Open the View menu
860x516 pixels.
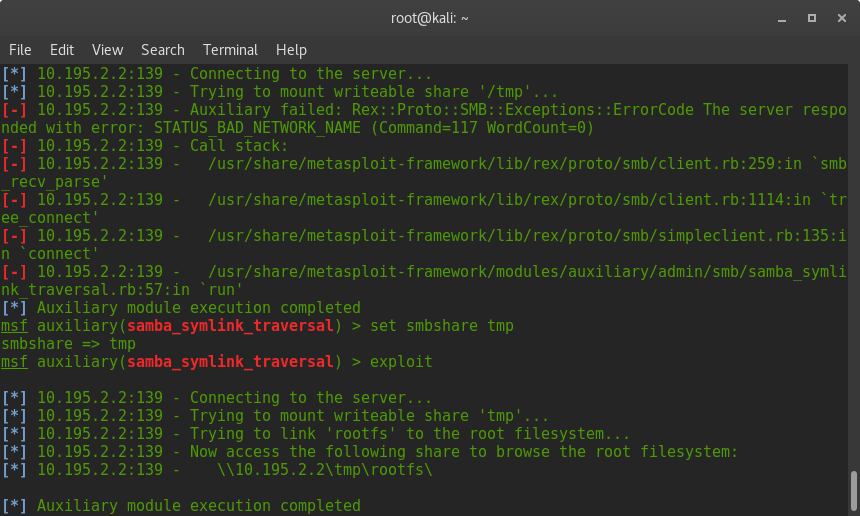pyautogui.click(x=108, y=50)
